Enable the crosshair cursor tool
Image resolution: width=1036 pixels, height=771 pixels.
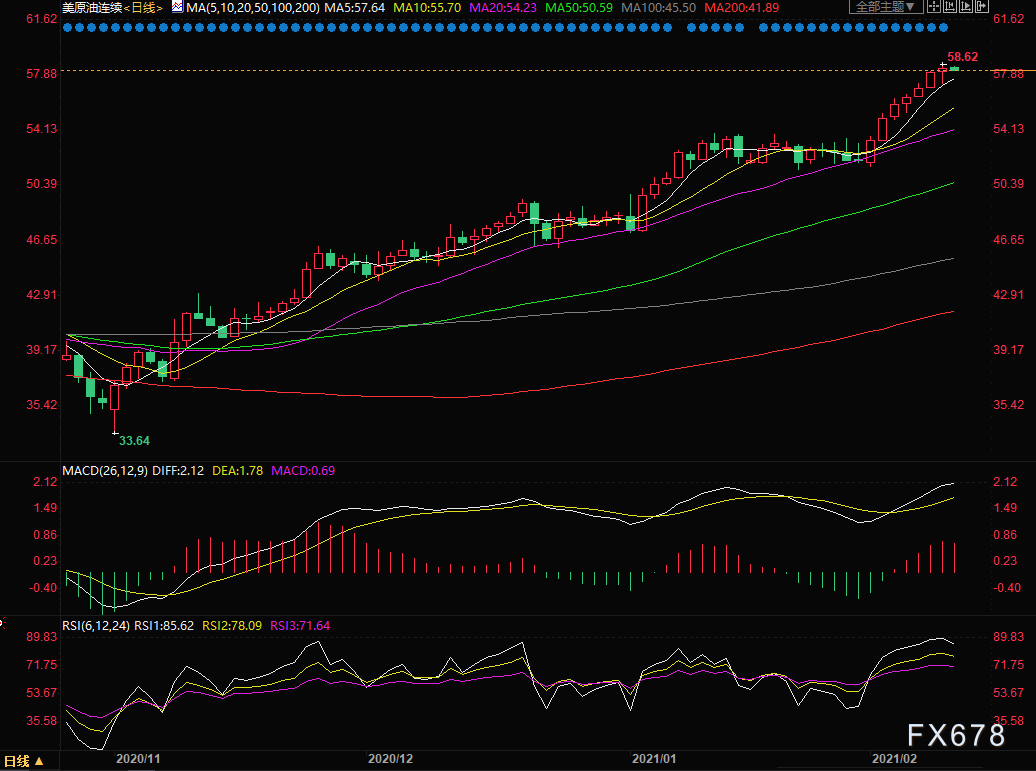click(934, 7)
